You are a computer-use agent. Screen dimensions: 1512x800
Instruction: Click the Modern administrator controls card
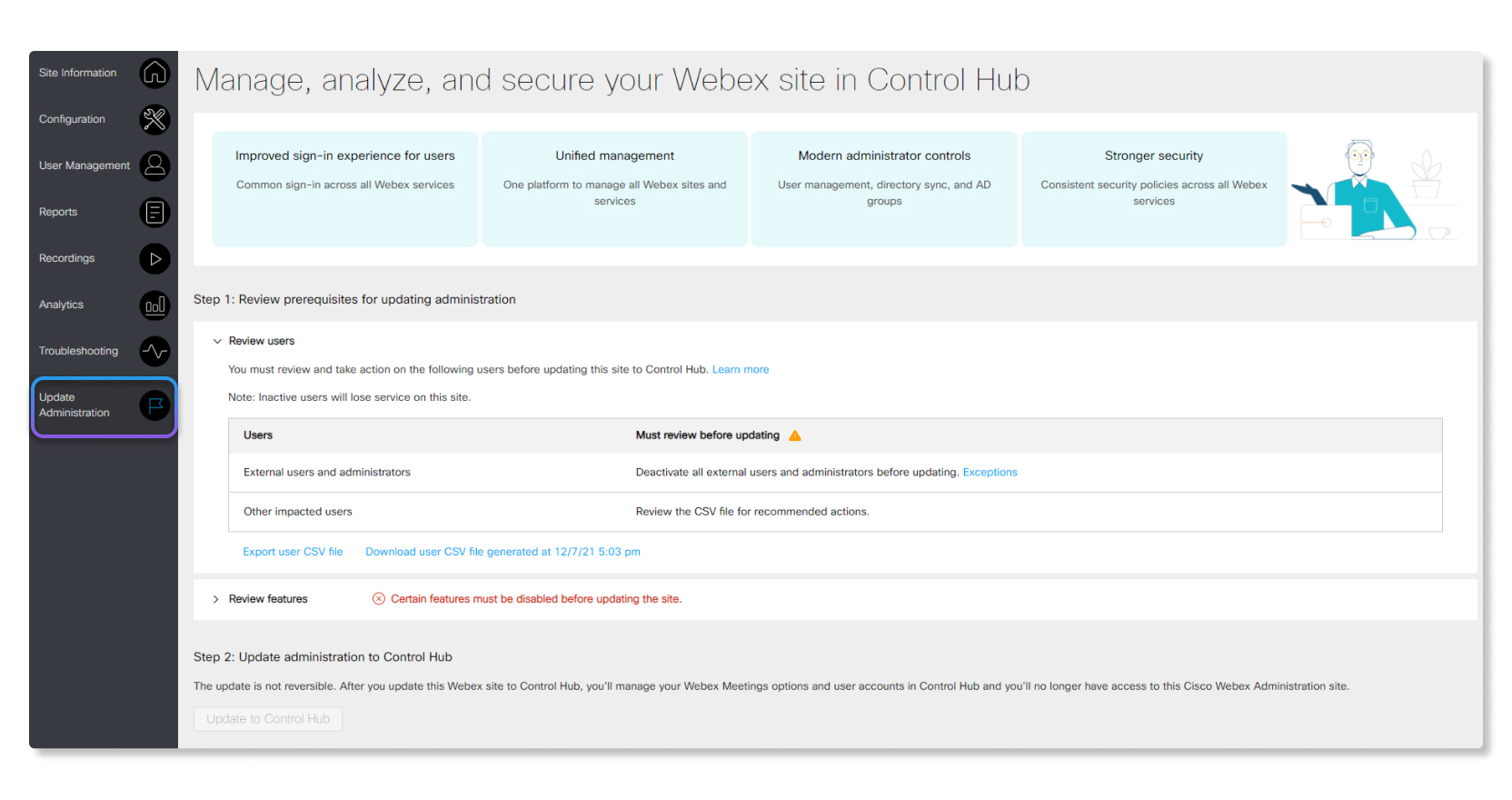pos(884,189)
